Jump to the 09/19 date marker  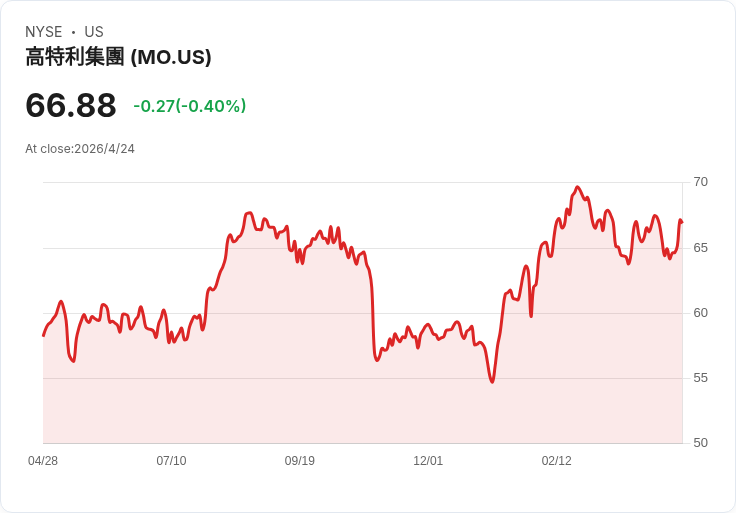point(300,461)
